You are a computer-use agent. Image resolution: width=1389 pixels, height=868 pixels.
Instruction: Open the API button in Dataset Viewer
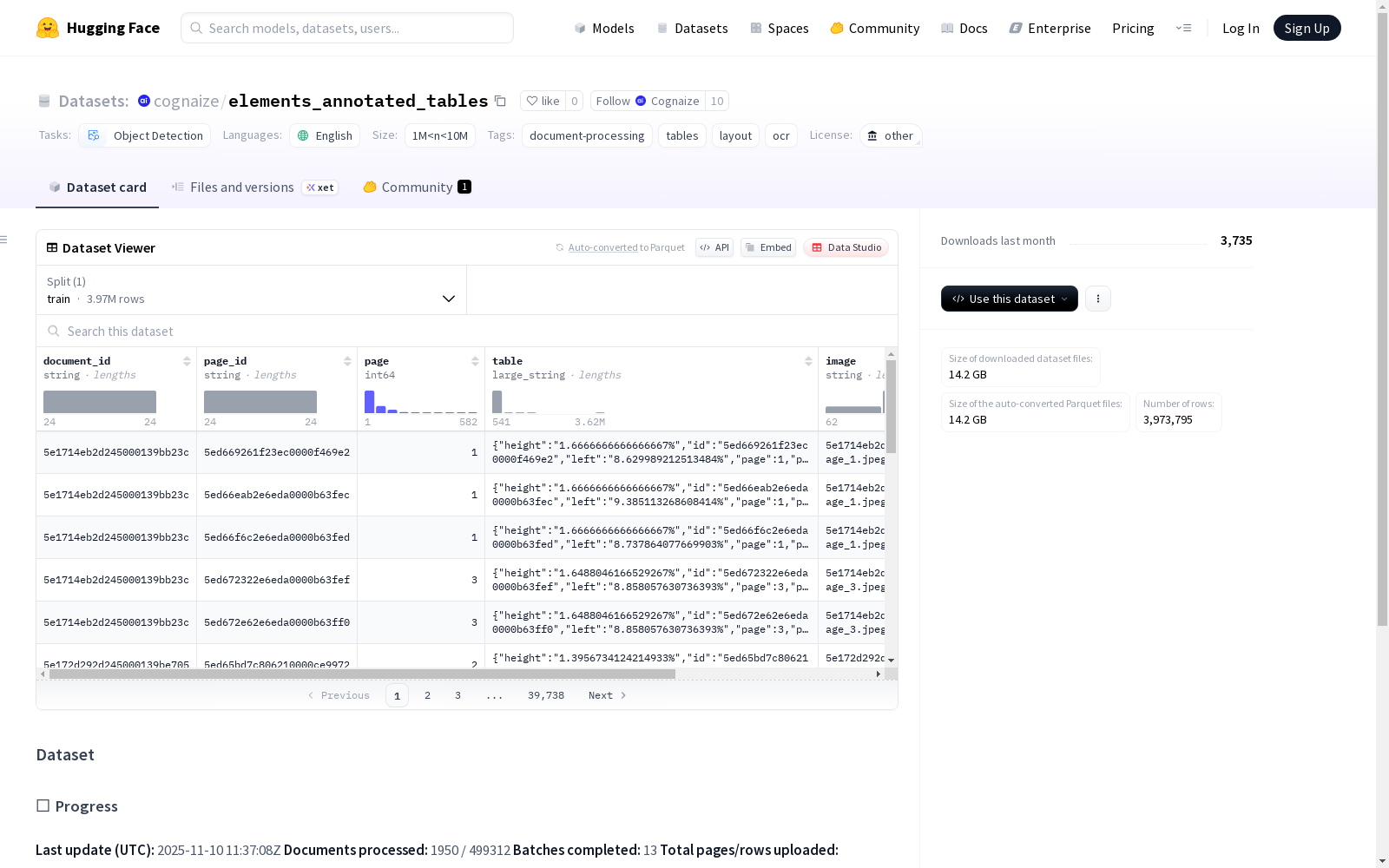[x=714, y=247]
